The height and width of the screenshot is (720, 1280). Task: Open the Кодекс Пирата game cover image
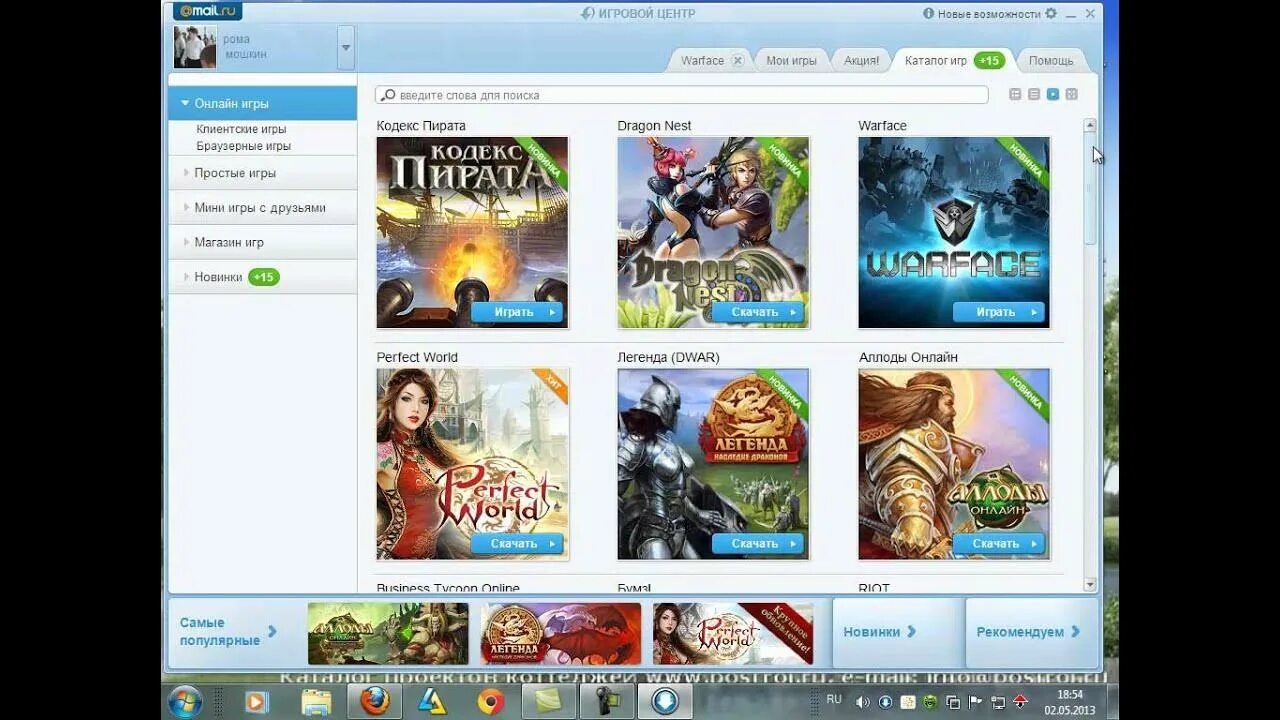tap(472, 232)
